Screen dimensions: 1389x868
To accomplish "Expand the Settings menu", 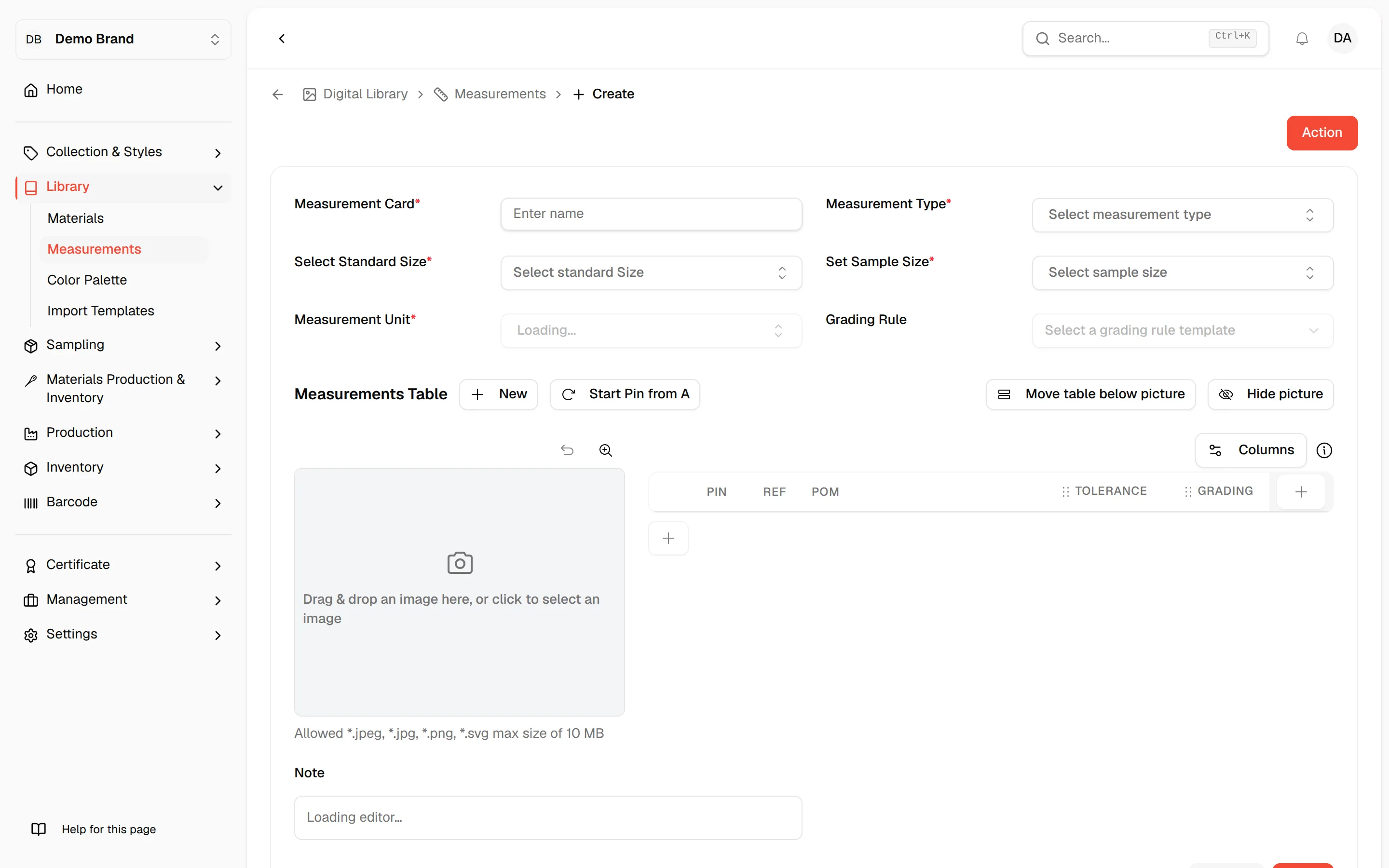I will tap(123, 634).
